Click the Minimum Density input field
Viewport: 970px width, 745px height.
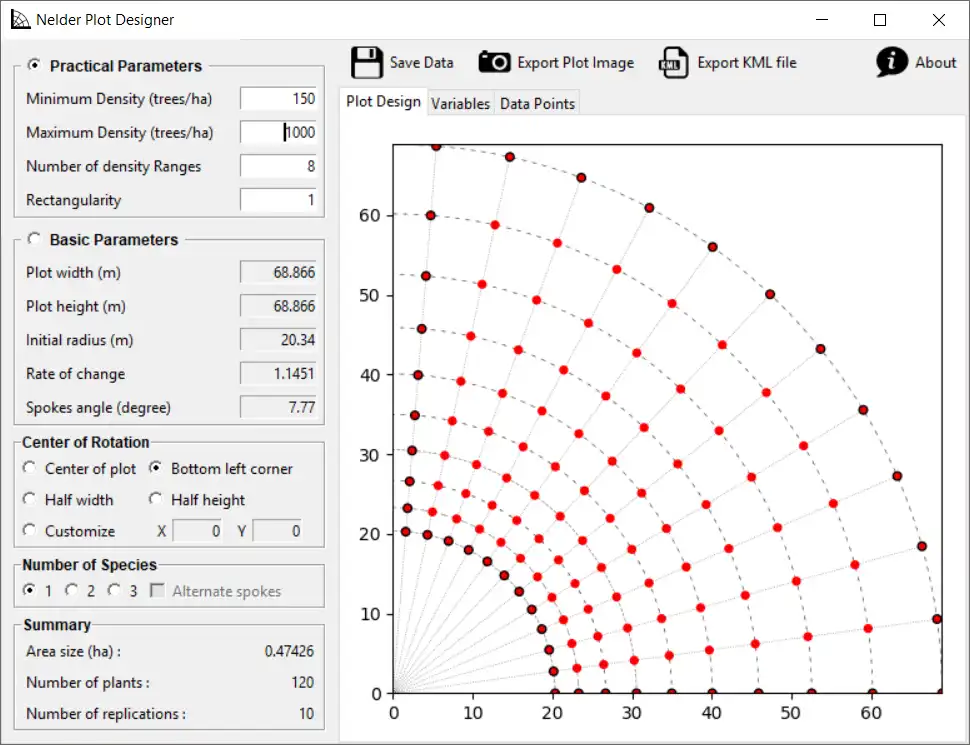(x=278, y=98)
